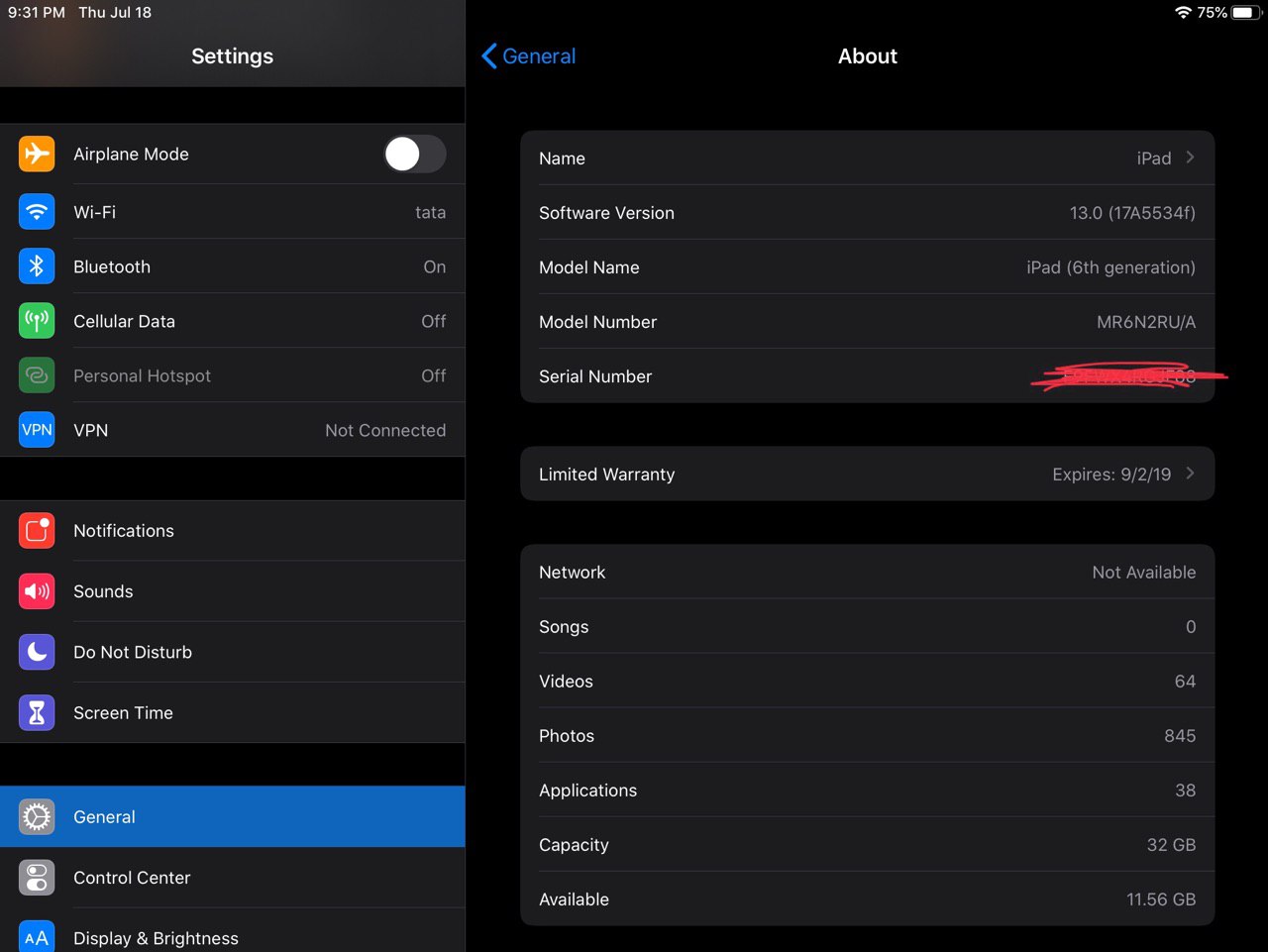1268x952 pixels.
Task: Tap the Thu Jul 18 date
Action: [115, 13]
